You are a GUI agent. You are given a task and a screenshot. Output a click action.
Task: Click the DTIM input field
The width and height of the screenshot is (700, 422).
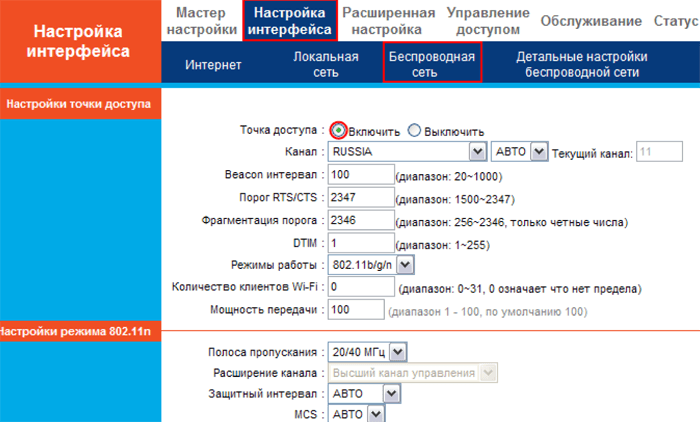(x=361, y=243)
